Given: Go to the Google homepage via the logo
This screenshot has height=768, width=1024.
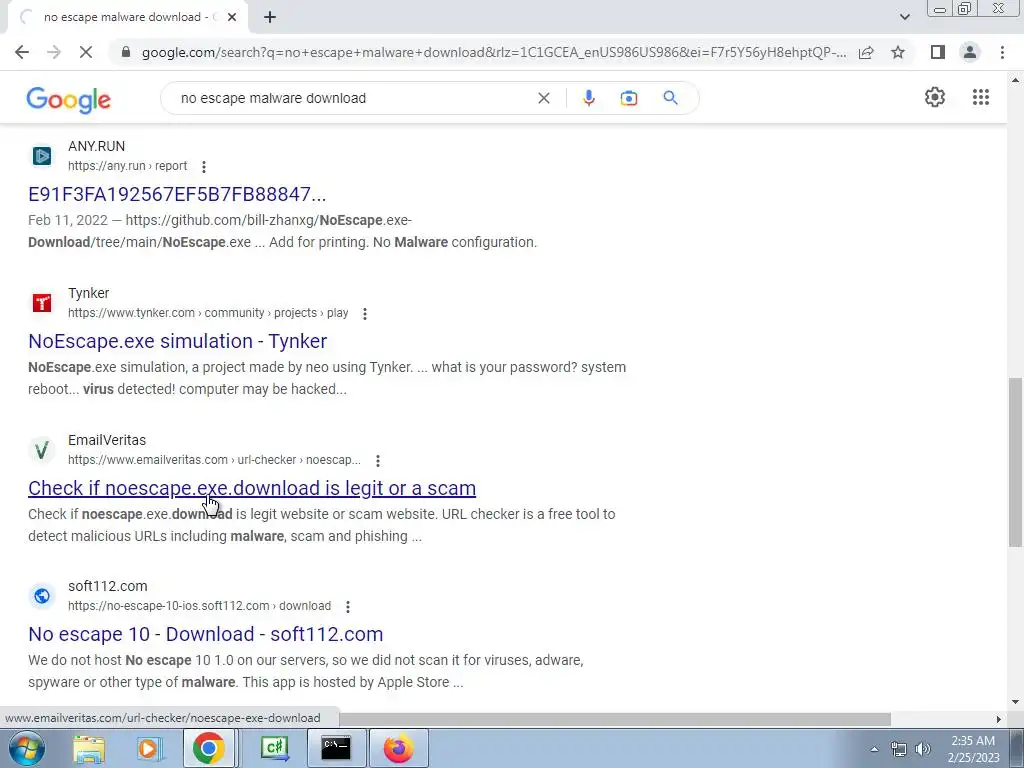Looking at the screenshot, I should (x=69, y=99).
